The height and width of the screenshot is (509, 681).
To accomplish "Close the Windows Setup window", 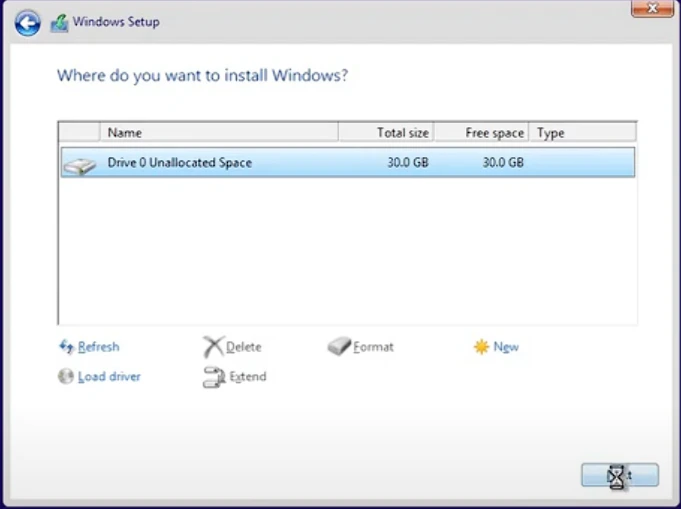I will click(x=652, y=8).
